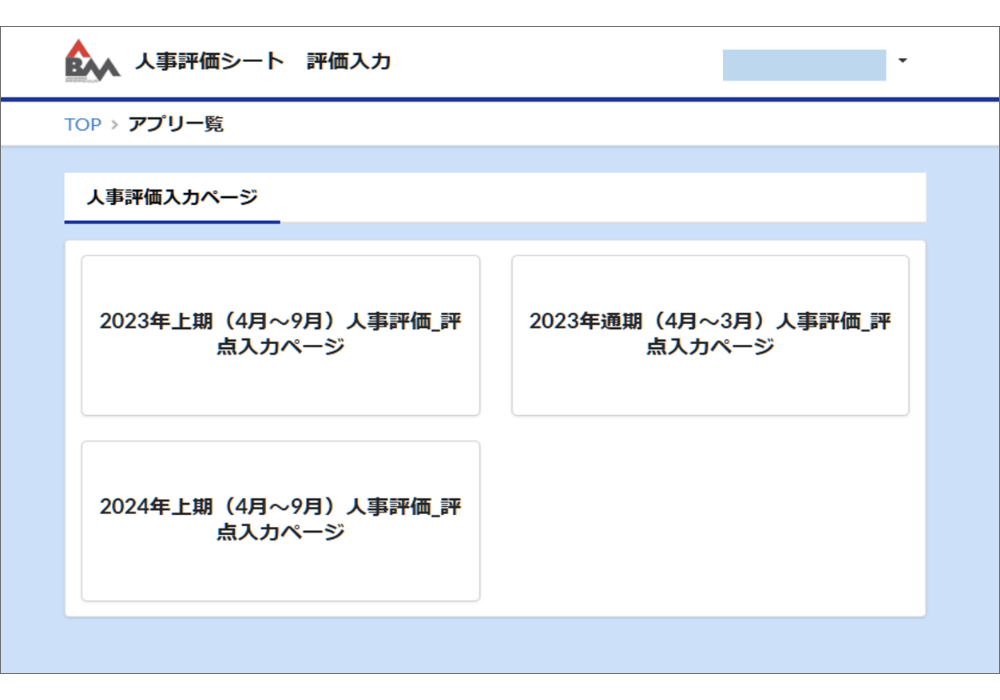Select the アプリ一覧 breadcrumb item
Viewport: 1000px width, 700px height.
176,125
